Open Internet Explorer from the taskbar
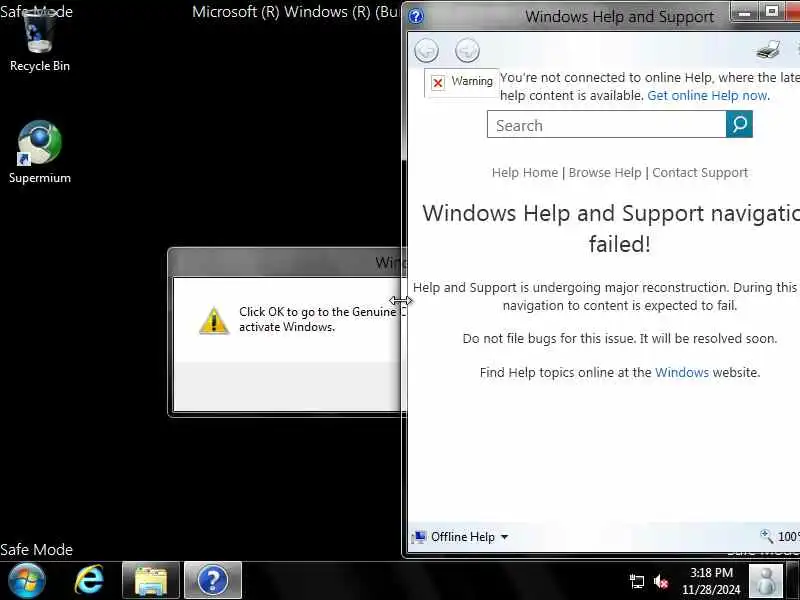The height and width of the screenshot is (600, 800). click(x=89, y=580)
